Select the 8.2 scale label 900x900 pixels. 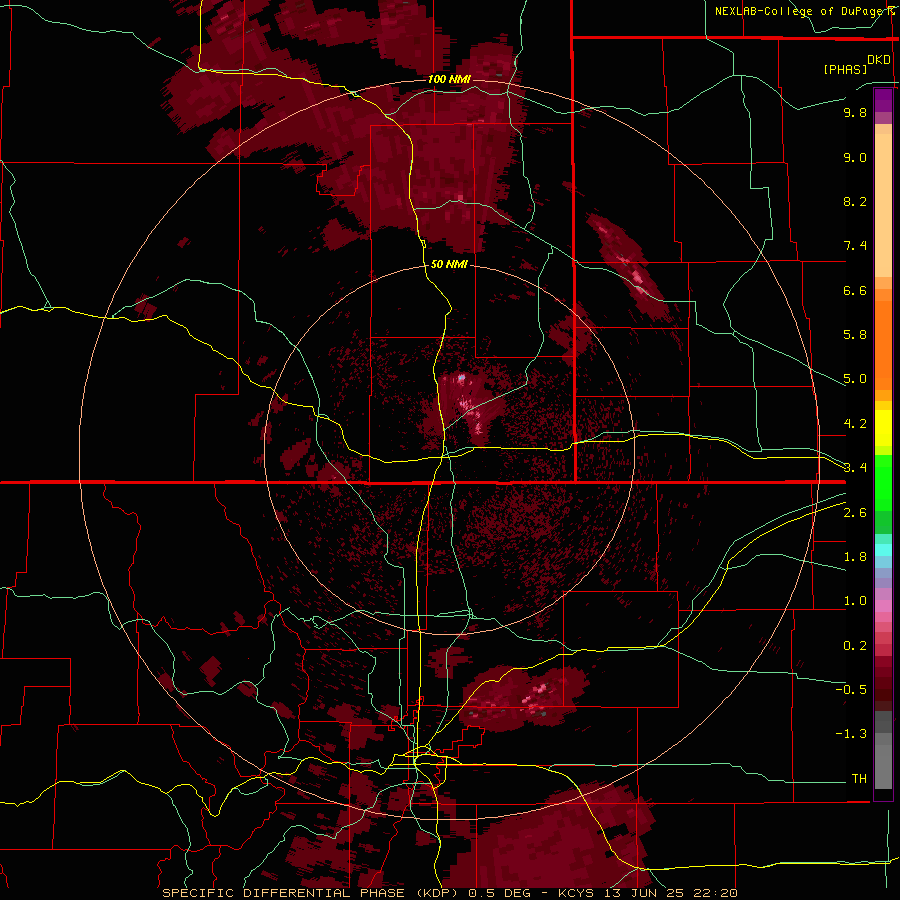[855, 201]
